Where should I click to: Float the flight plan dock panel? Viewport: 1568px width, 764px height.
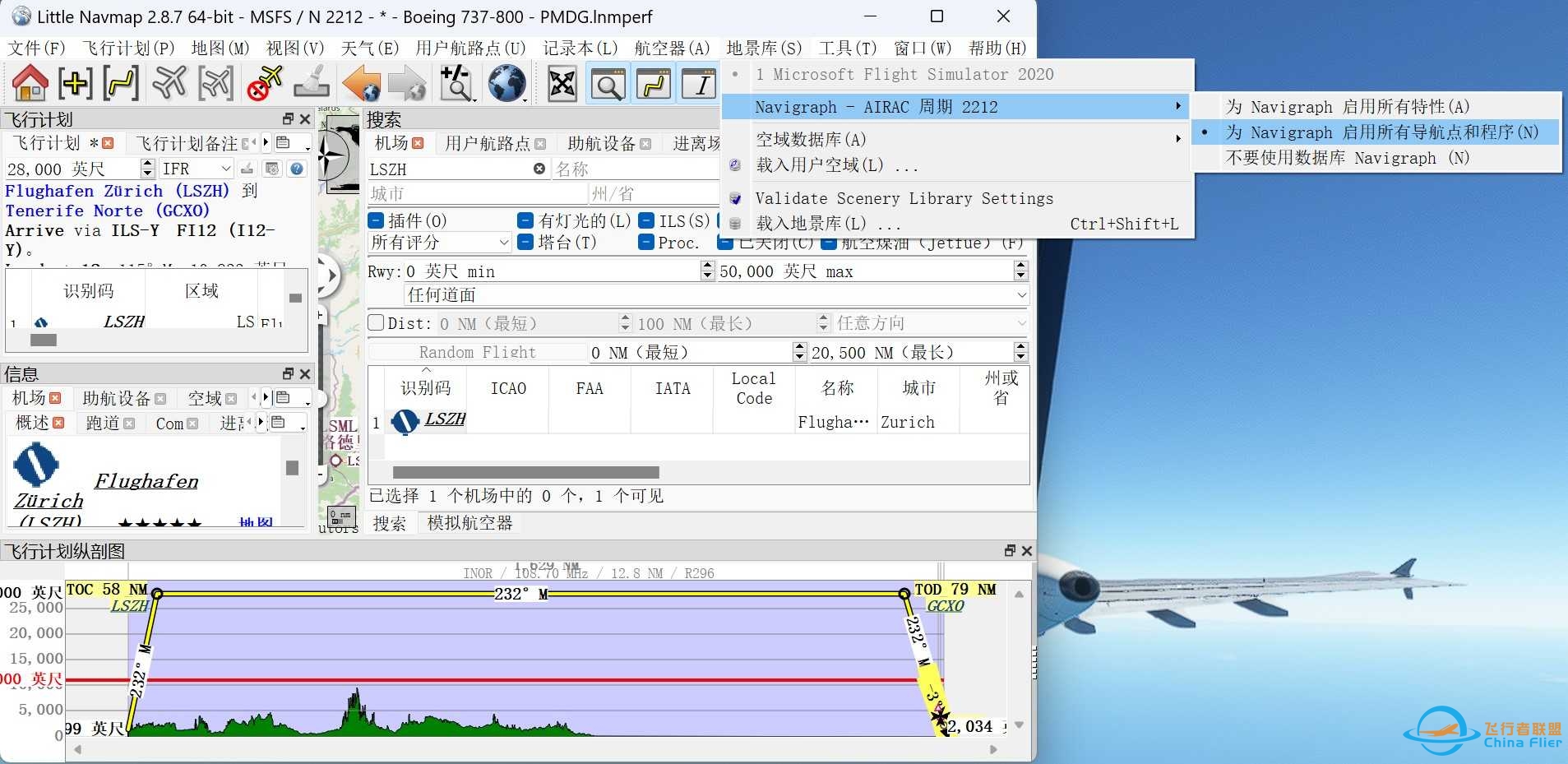point(287,119)
